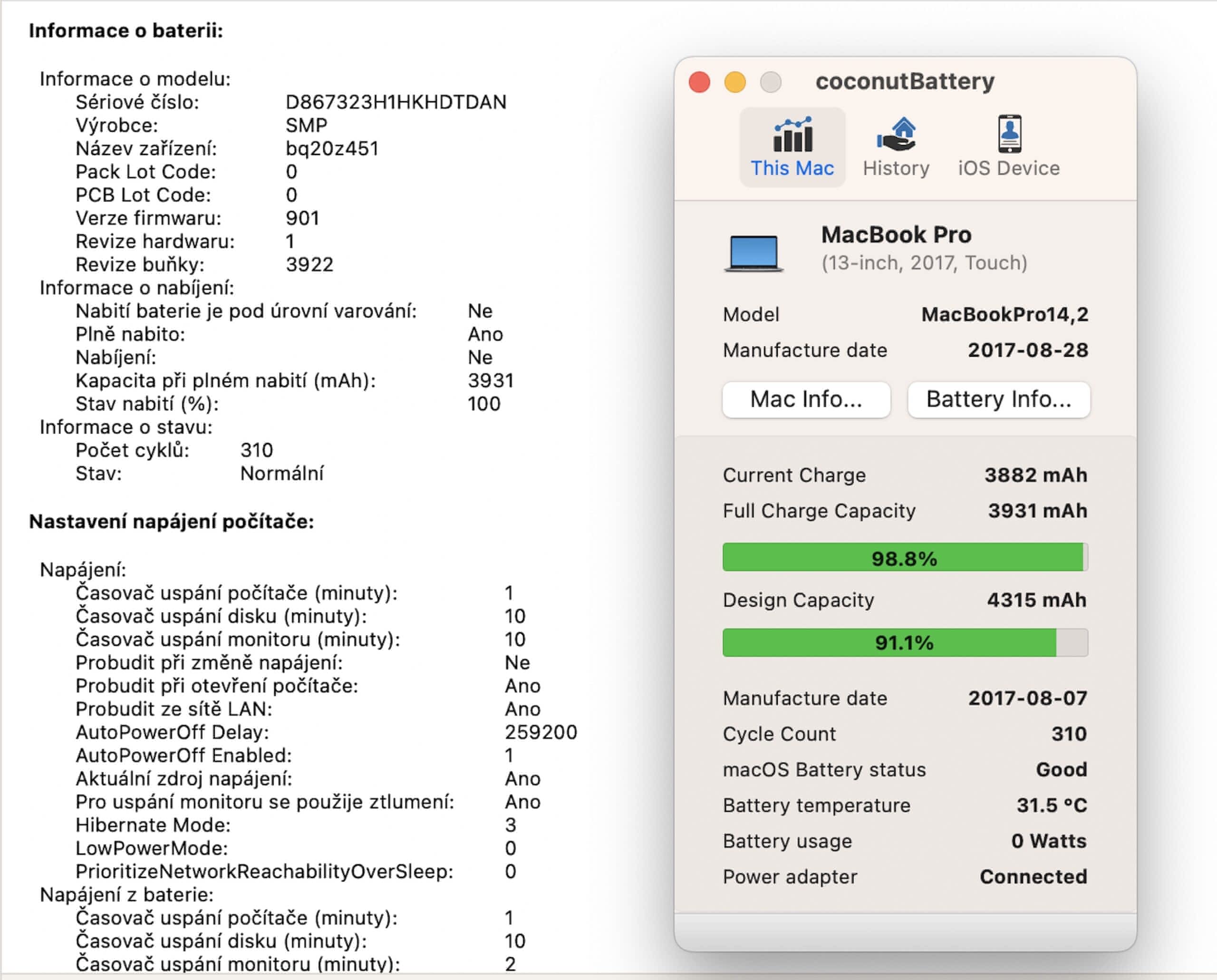The width and height of the screenshot is (1217, 980).
Task: Click the MacBook Pro laptop icon
Action: [x=753, y=253]
